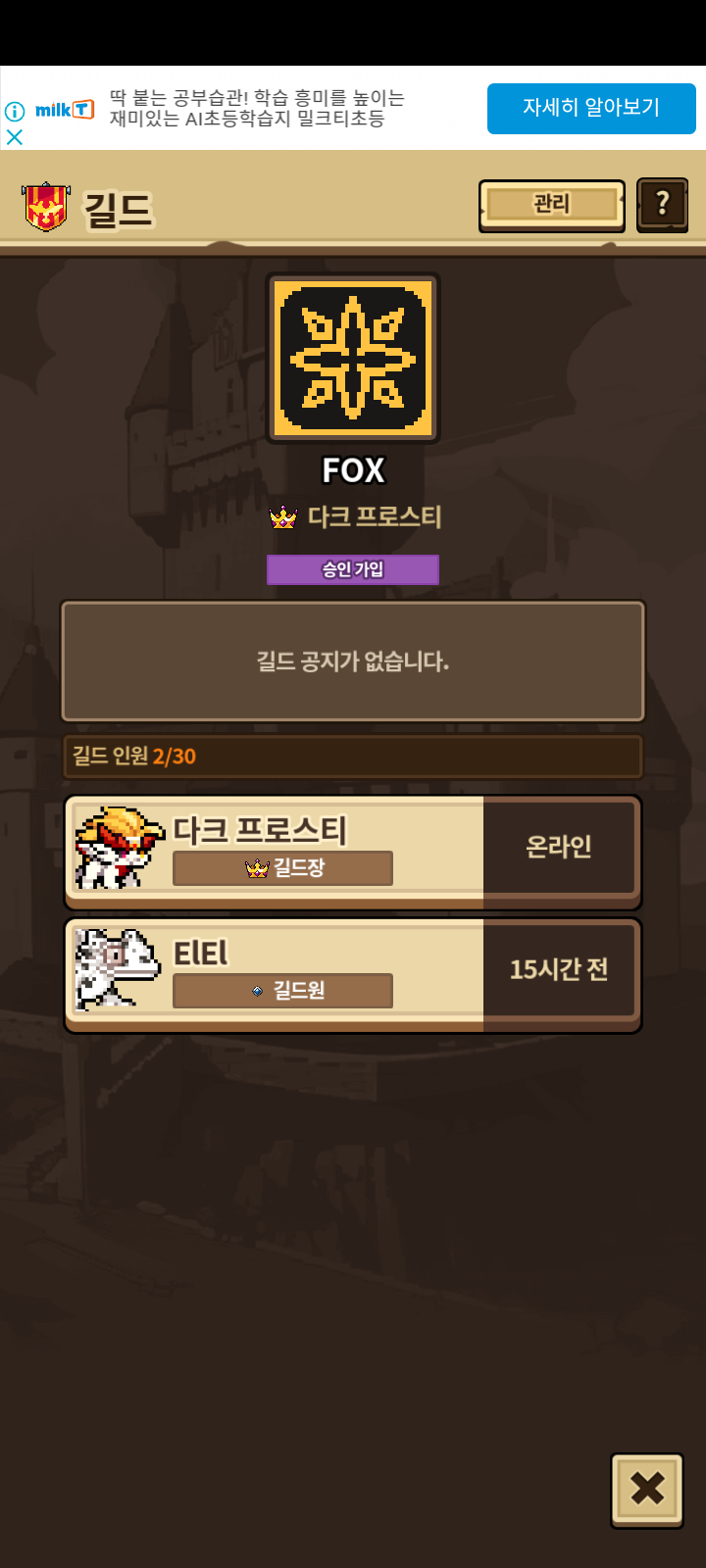The width and height of the screenshot is (706, 1568).
Task: Tap 자세히 알아보기 ad button
Action: pos(591,108)
